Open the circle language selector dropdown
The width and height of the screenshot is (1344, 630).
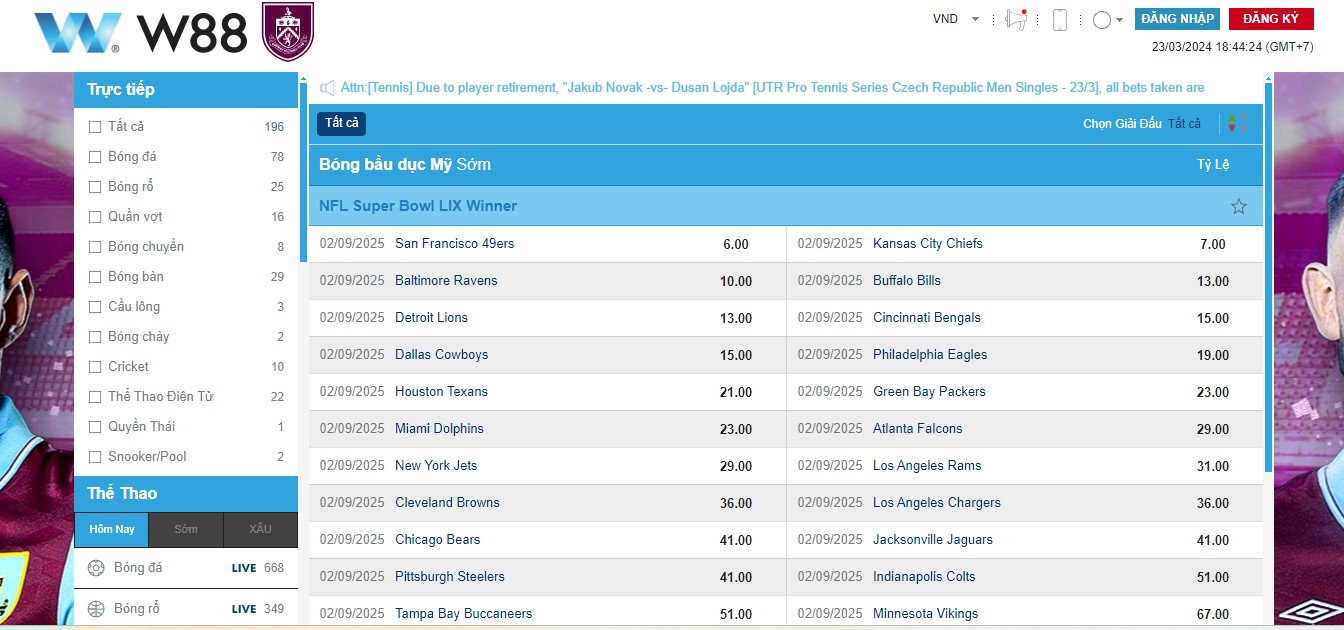tap(1107, 20)
